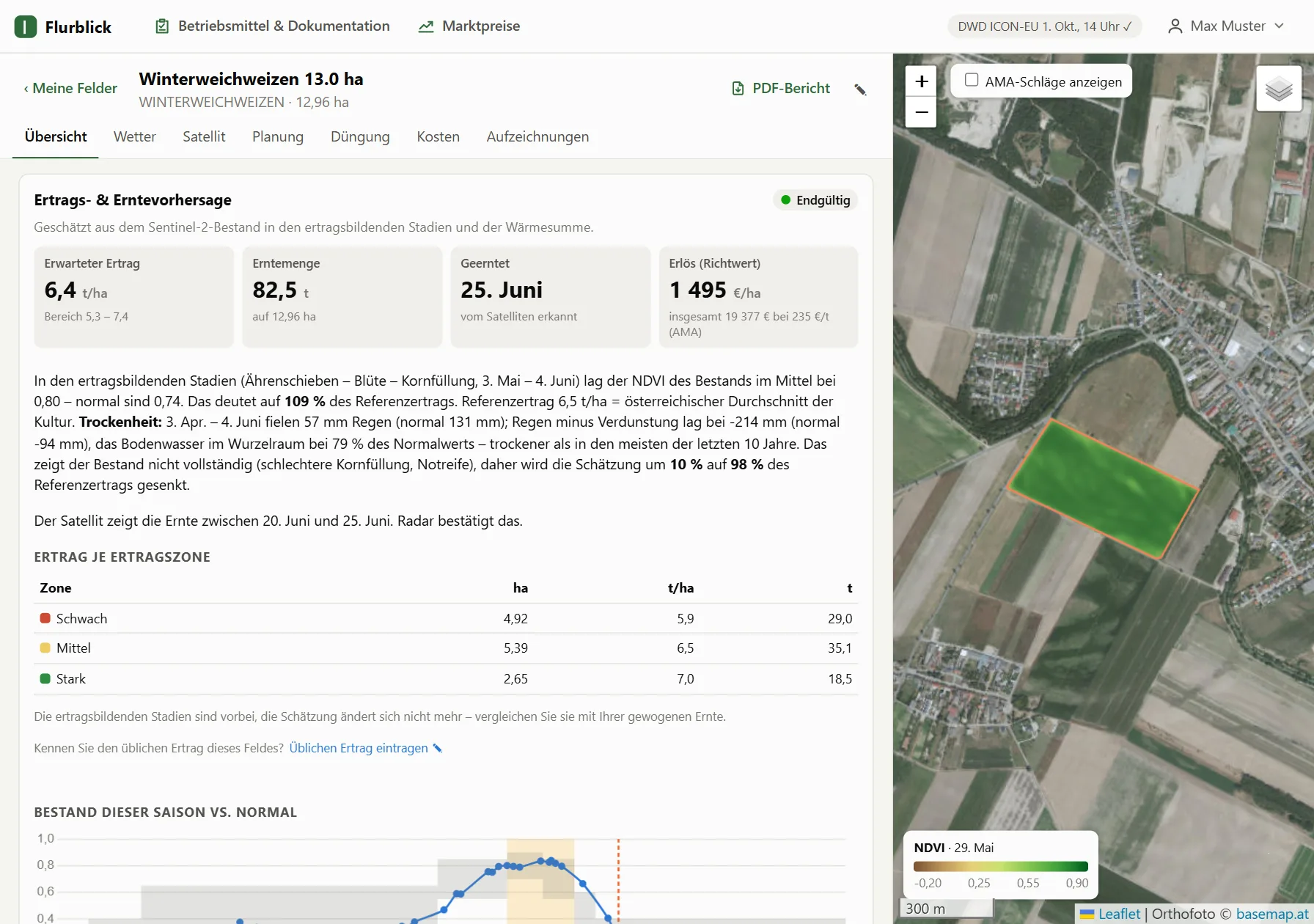
Task: Open the Aufzeichnungen tab
Action: [537, 137]
